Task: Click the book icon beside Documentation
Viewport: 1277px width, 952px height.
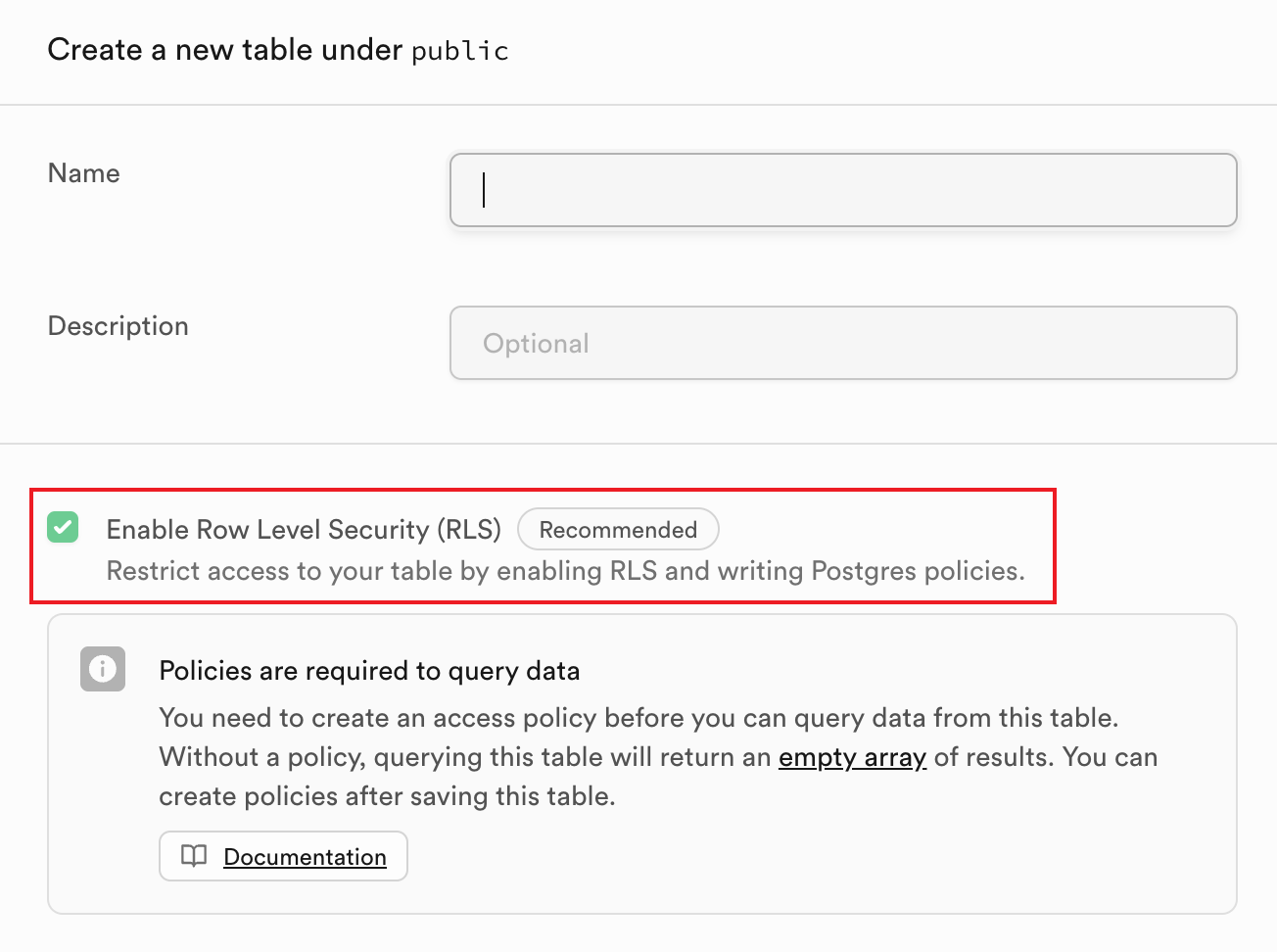Action: coord(194,856)
